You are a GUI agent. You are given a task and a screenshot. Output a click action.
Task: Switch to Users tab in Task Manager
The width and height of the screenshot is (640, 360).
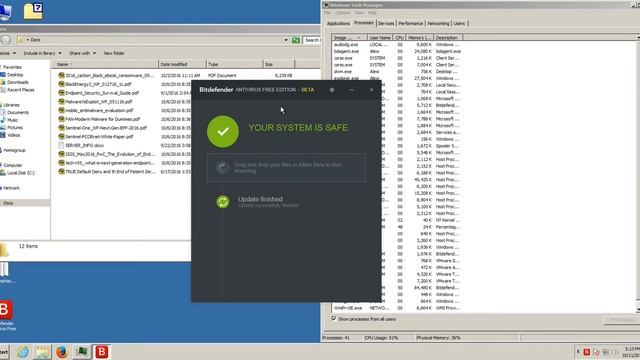(459, 24)
